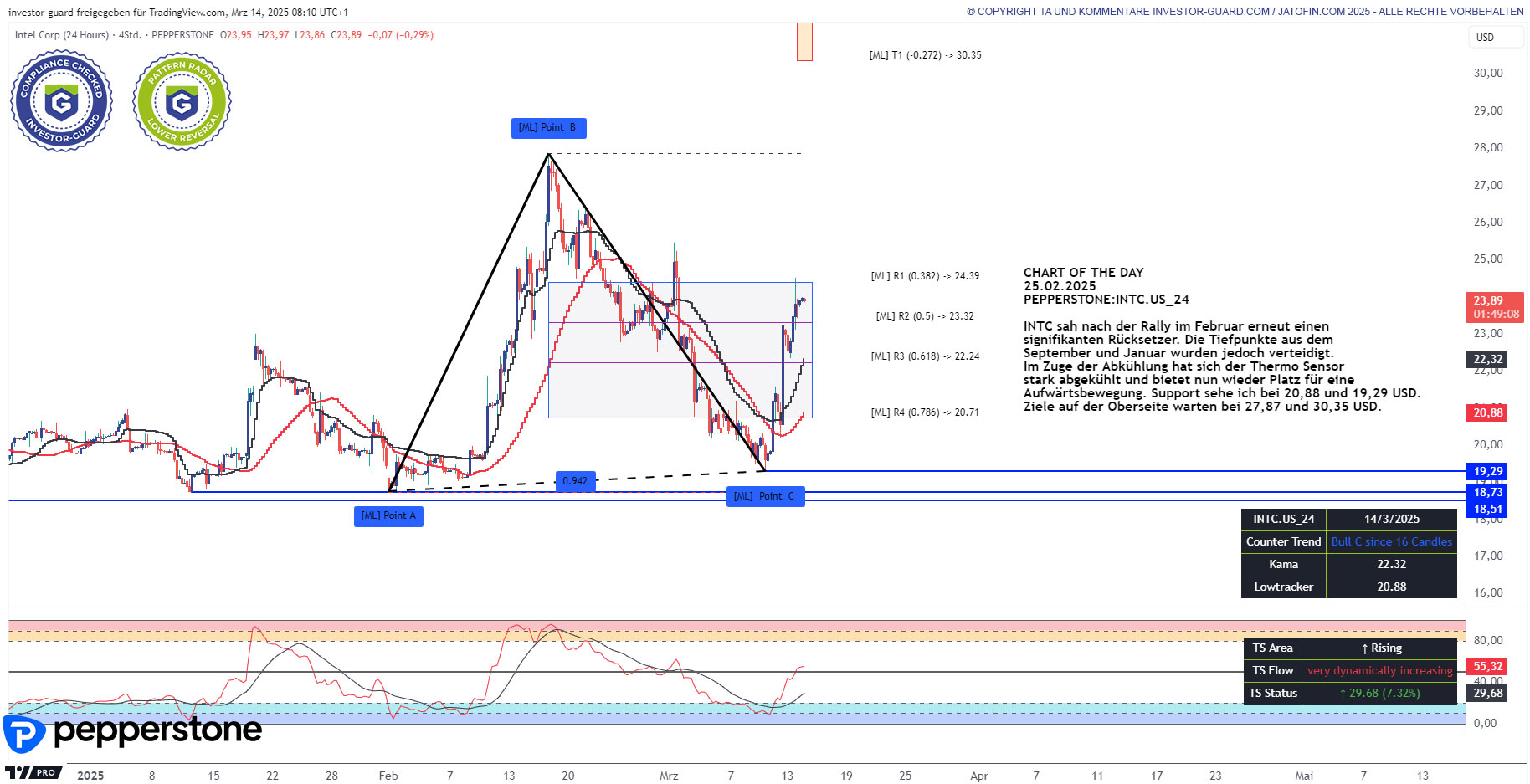
Task: Select the [ML] Point C label
Action: (x=765, y=497)
